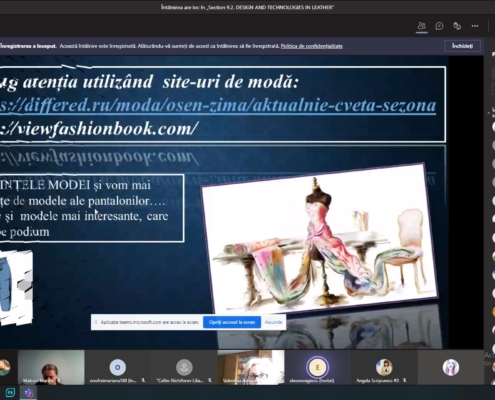Click the viewfashionbook.com address text
Screen dimensions: 495x400
[x=99, y=128]
